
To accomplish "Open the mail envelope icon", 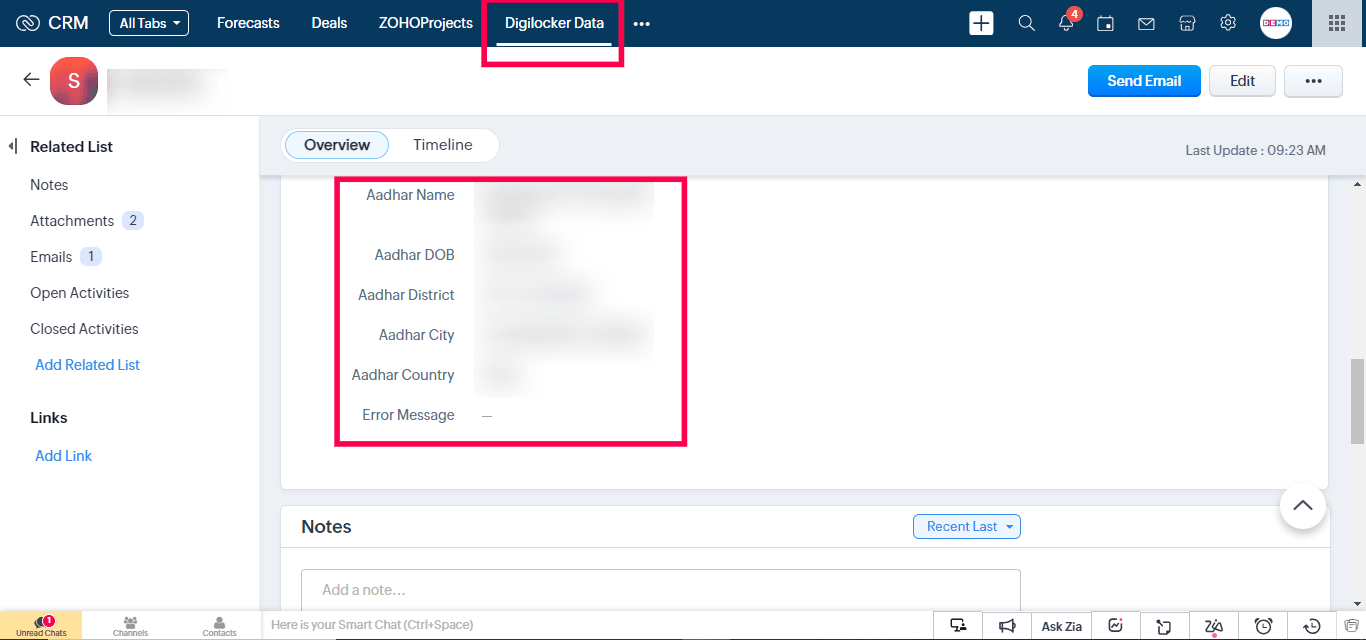I will point(1146,23).
